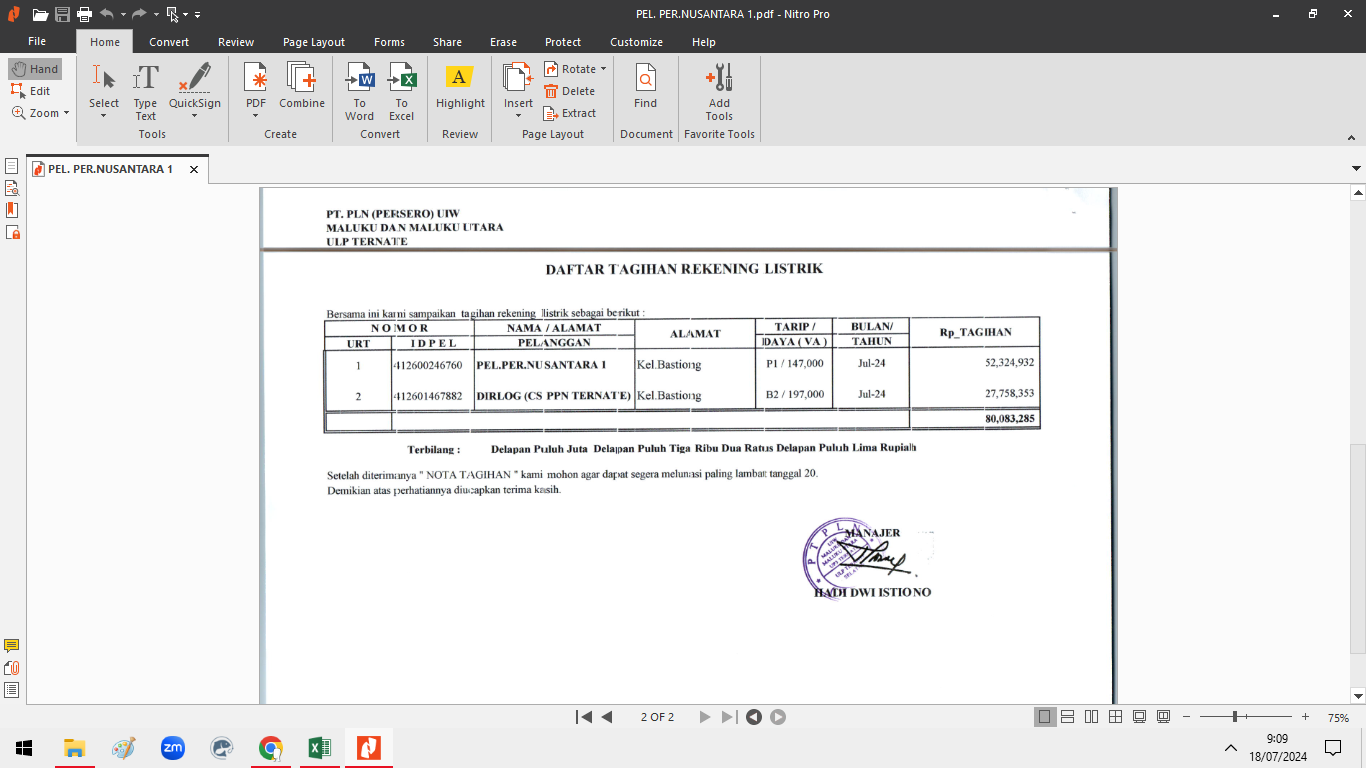Screen dimensions: 1366x768
Task: Enable single page view mode
Action: point(1045,717)
